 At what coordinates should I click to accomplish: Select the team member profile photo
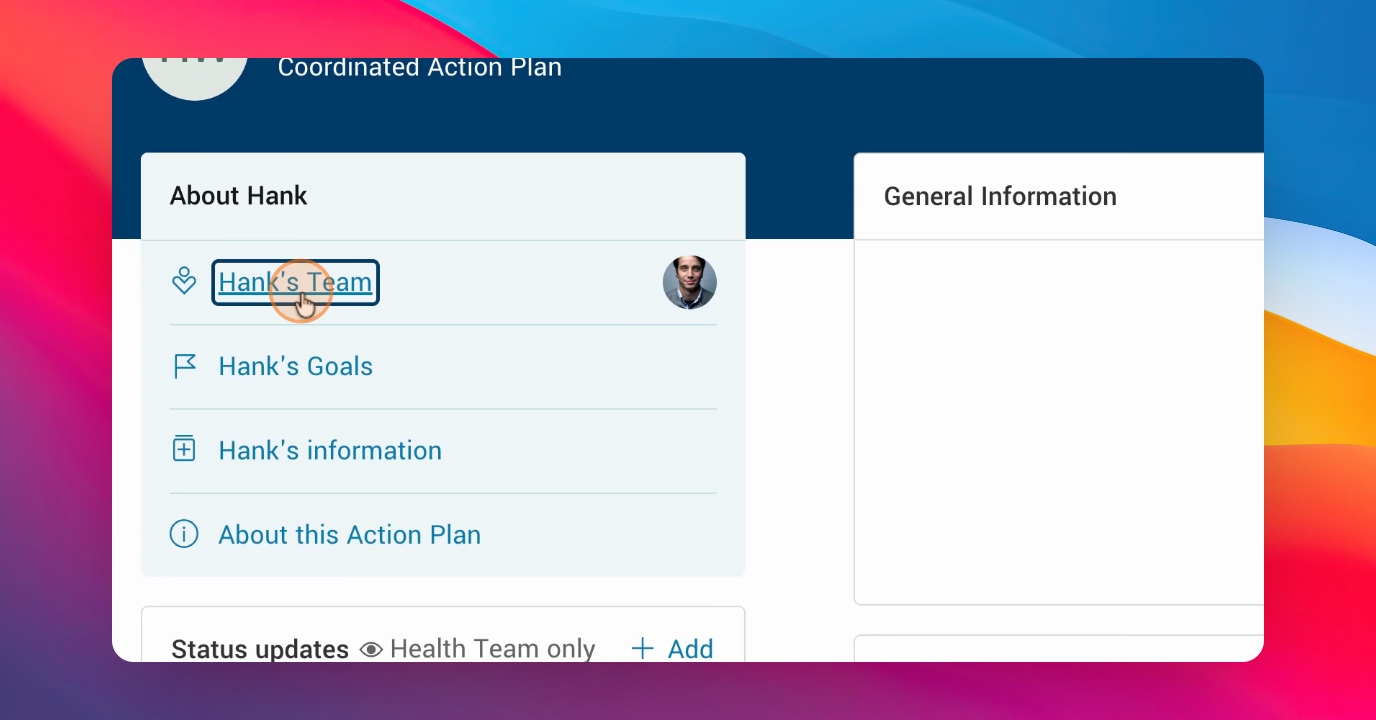click(x=690, y=282)
